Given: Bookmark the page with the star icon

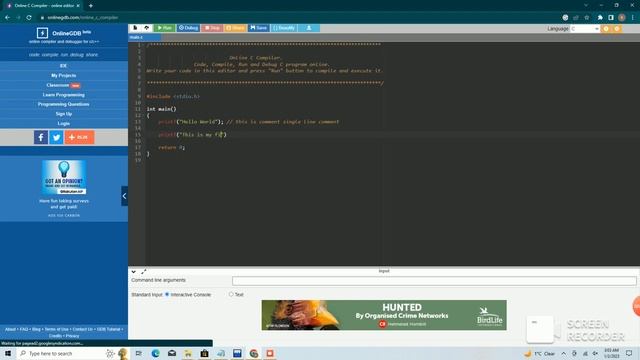Looking at the screenshot, I should click(587, 18).
